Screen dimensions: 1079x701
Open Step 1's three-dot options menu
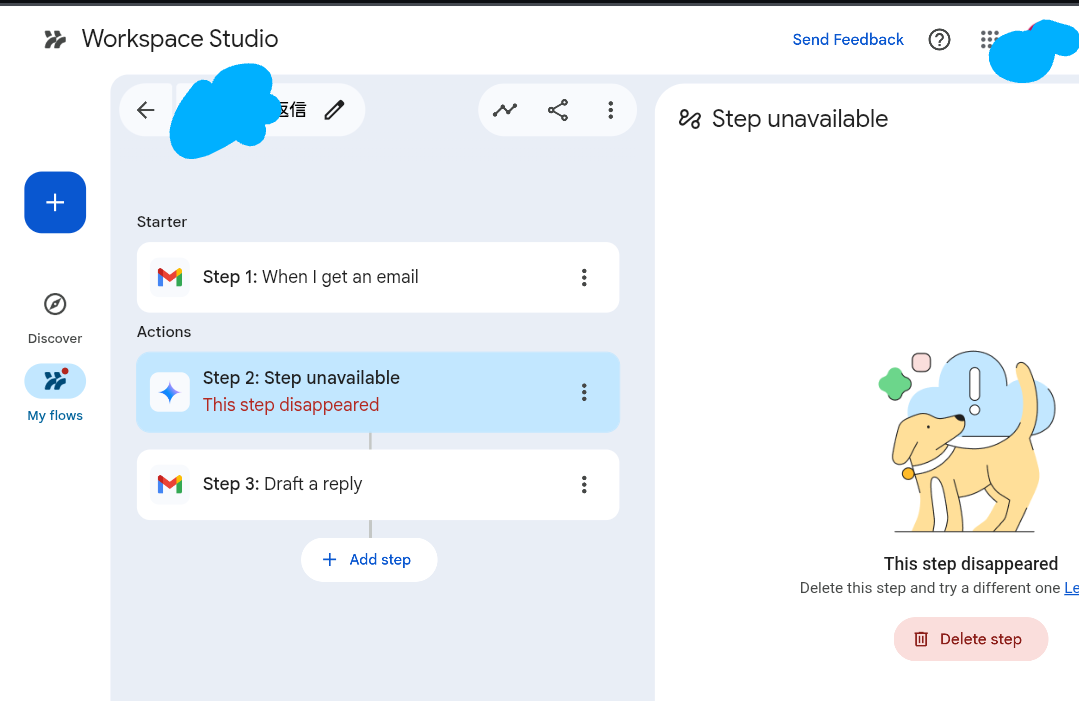click(585, 278)
